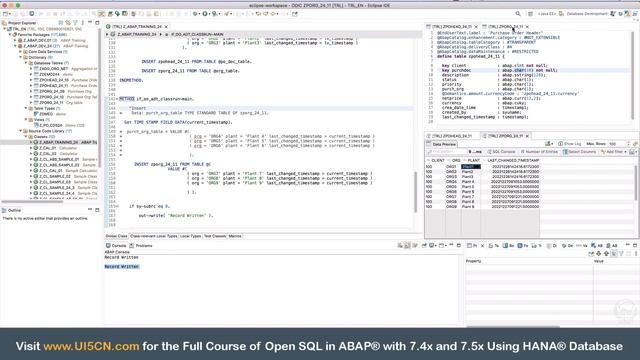Open the Problems view tab
The width and height of the screenshot is (640, 360).
141,246
